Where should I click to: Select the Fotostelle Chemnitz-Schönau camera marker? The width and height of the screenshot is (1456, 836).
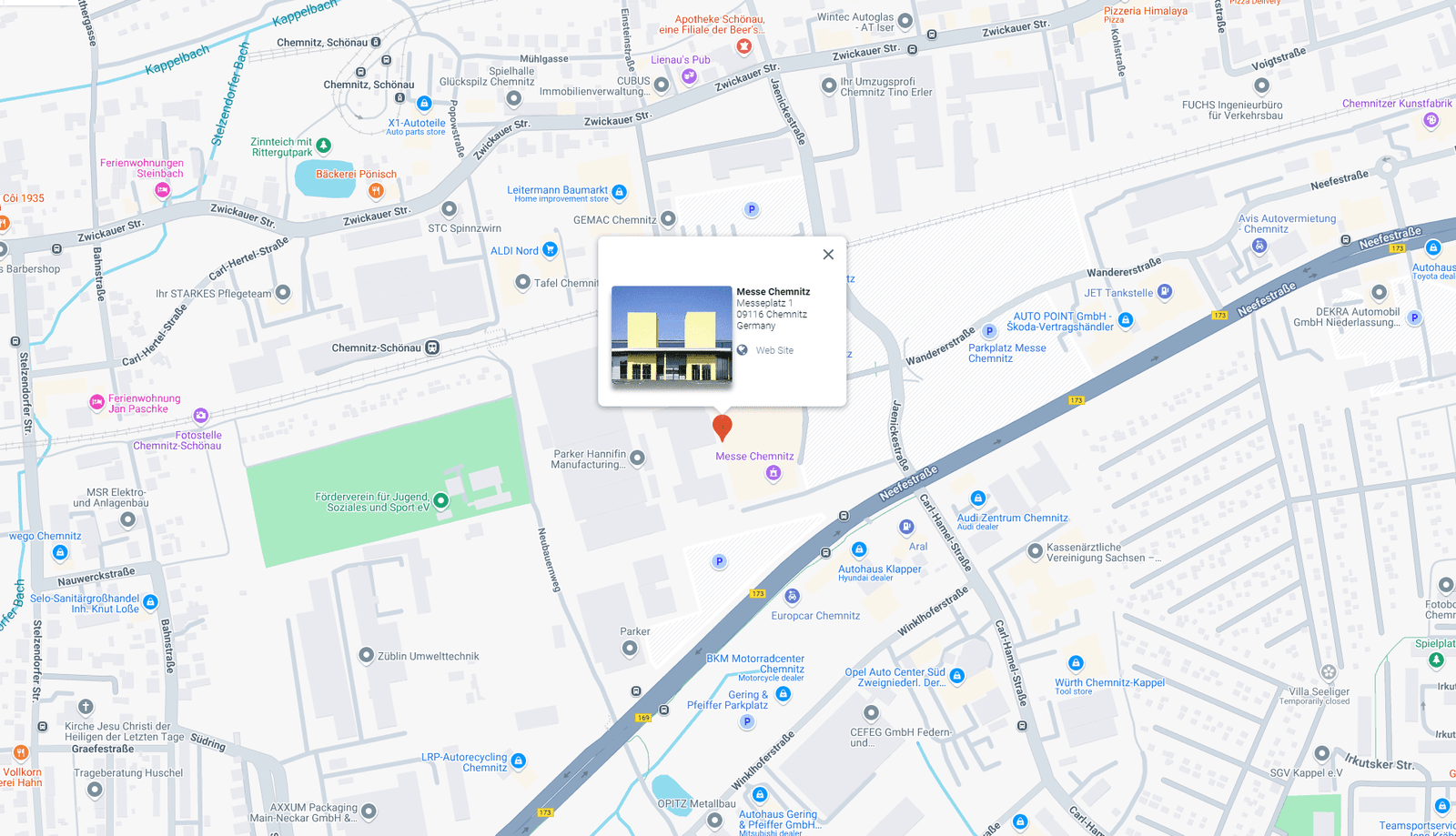pos(201,416)
